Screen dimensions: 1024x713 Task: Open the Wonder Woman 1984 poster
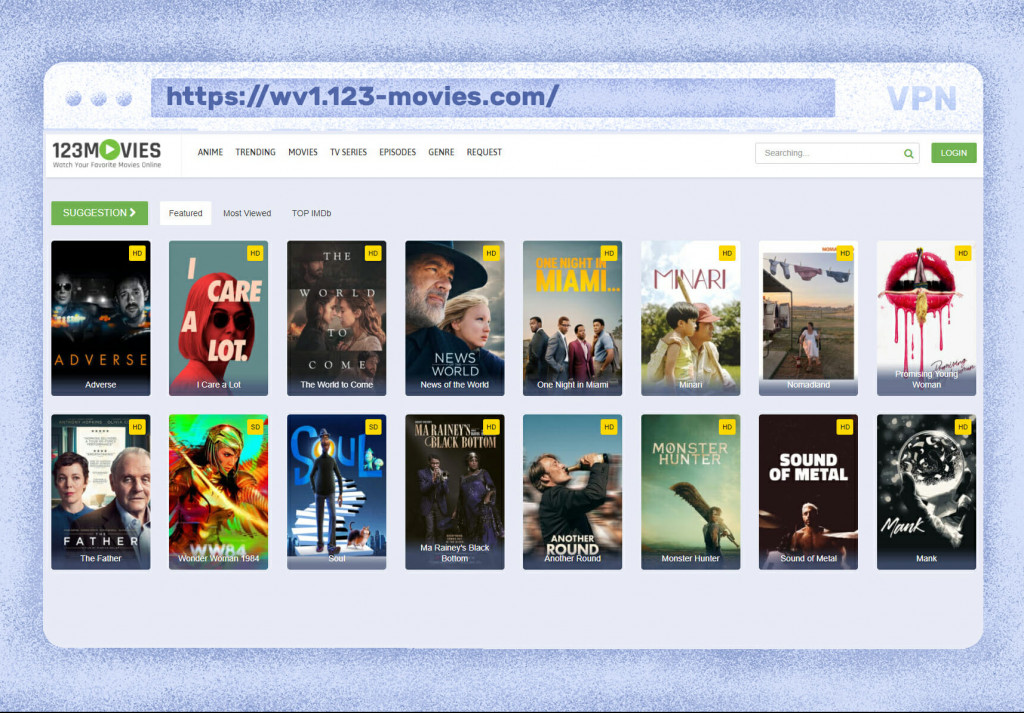pos(219,492)
